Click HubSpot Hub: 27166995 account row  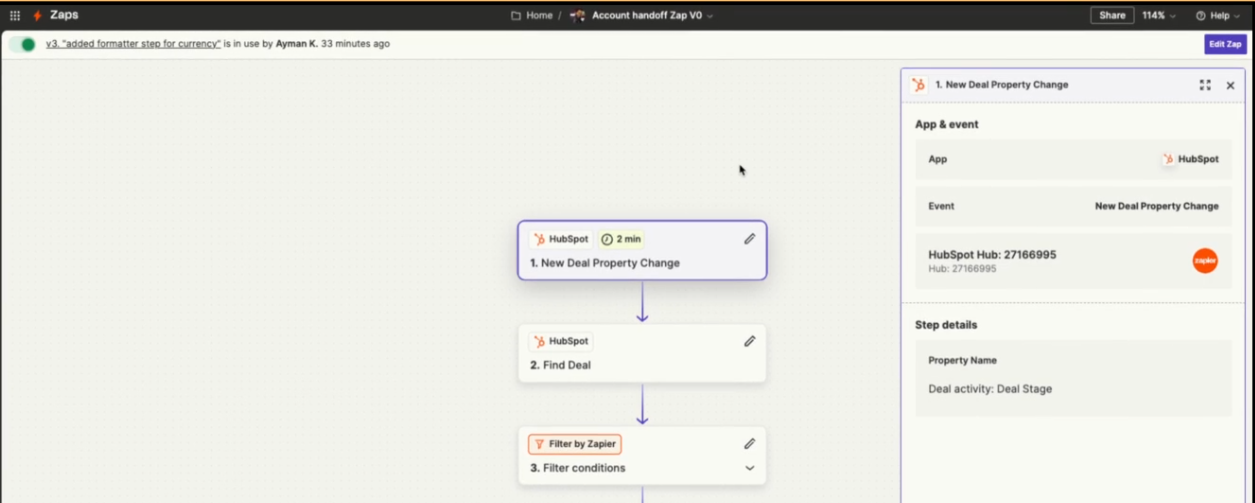click(x=1073, y=261)
